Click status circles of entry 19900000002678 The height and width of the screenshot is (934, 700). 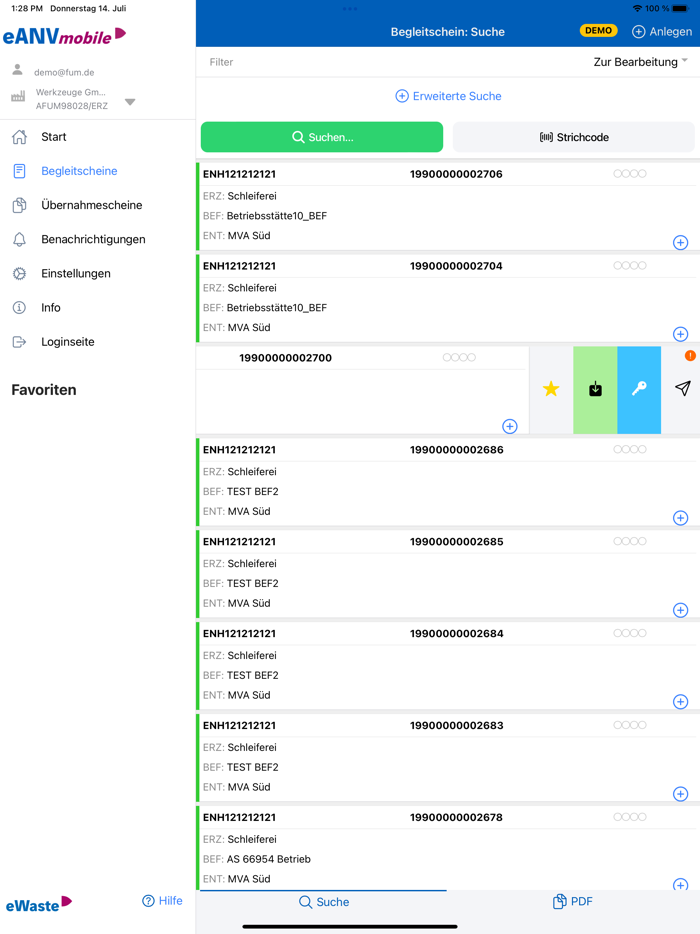[x=630, y=817]
